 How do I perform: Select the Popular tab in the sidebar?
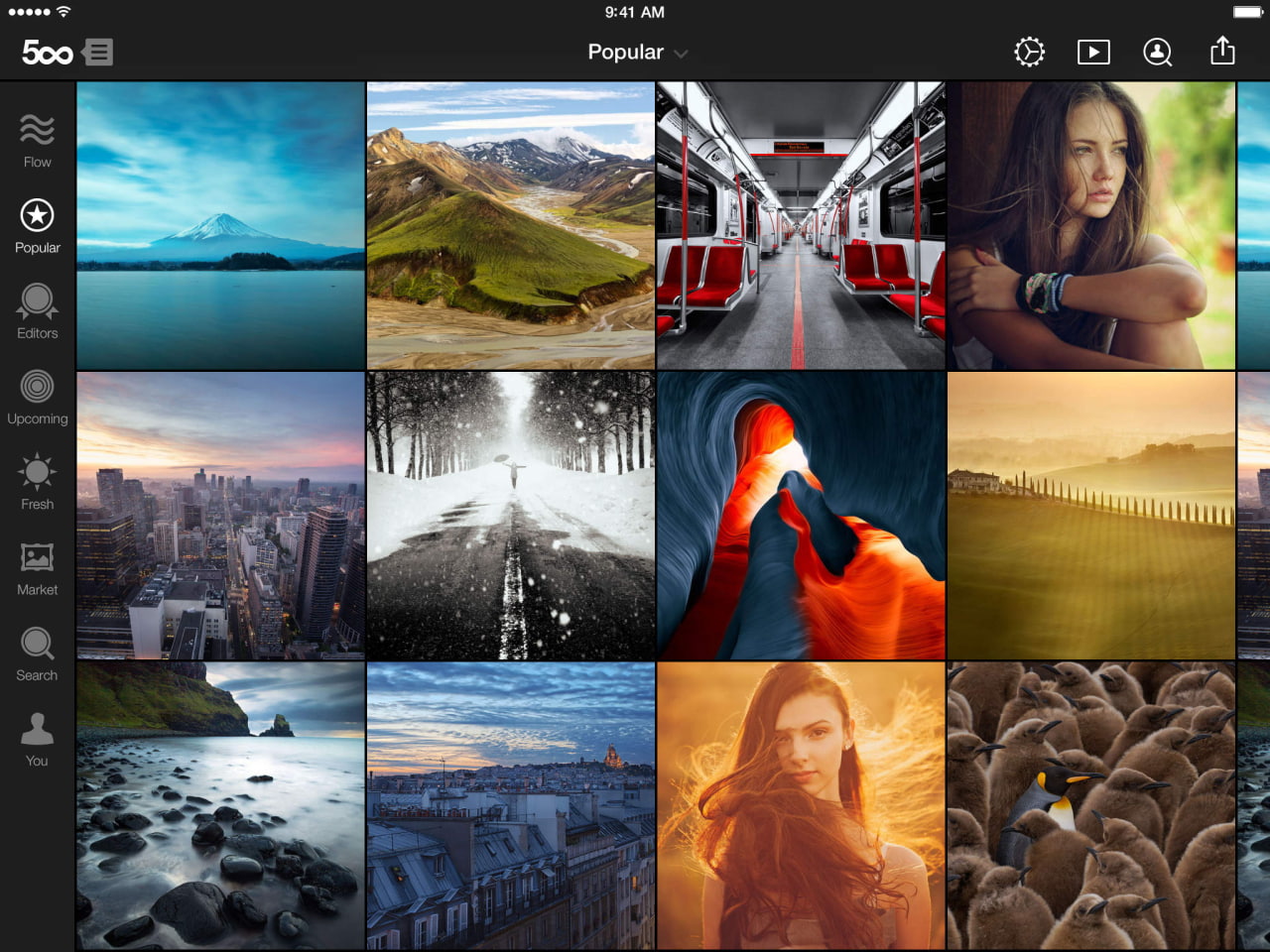pos(37,222)
